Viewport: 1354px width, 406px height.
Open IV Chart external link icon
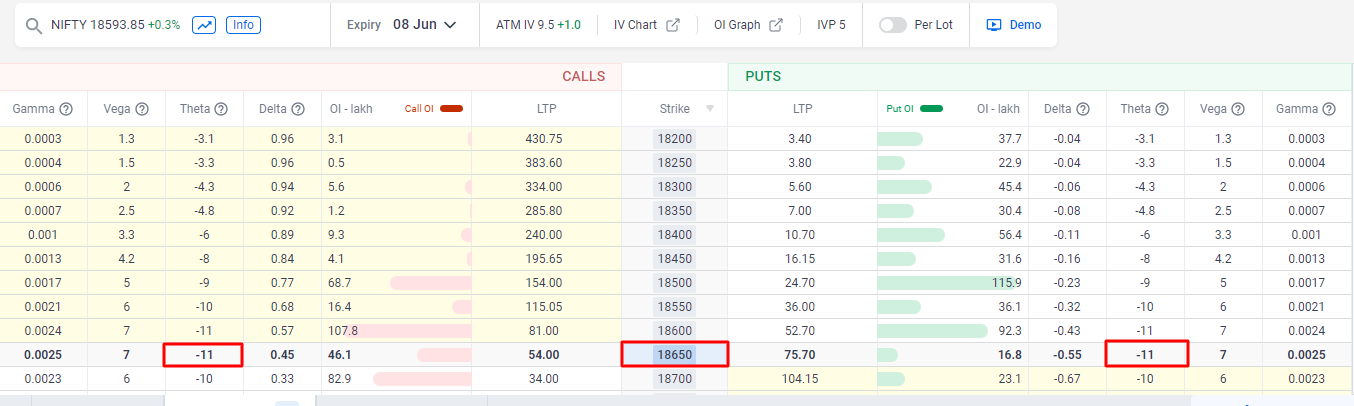click(x=673, y=25)
